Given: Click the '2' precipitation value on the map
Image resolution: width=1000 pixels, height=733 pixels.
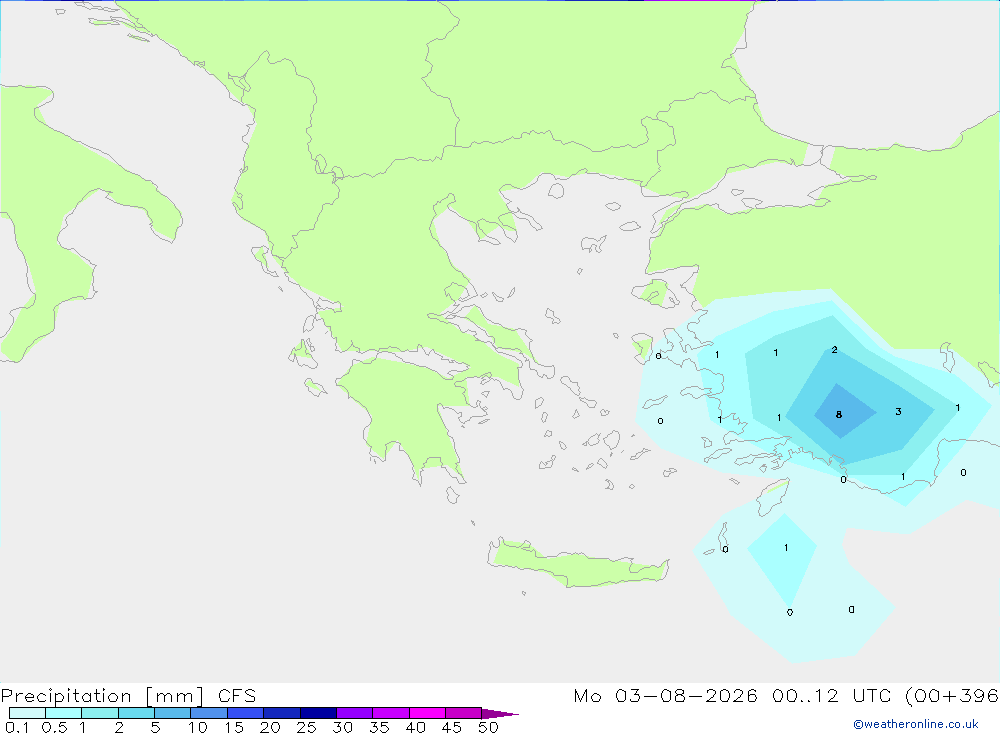Looking at the screenshot, I should pyautogui.click(x=834, y=350).
